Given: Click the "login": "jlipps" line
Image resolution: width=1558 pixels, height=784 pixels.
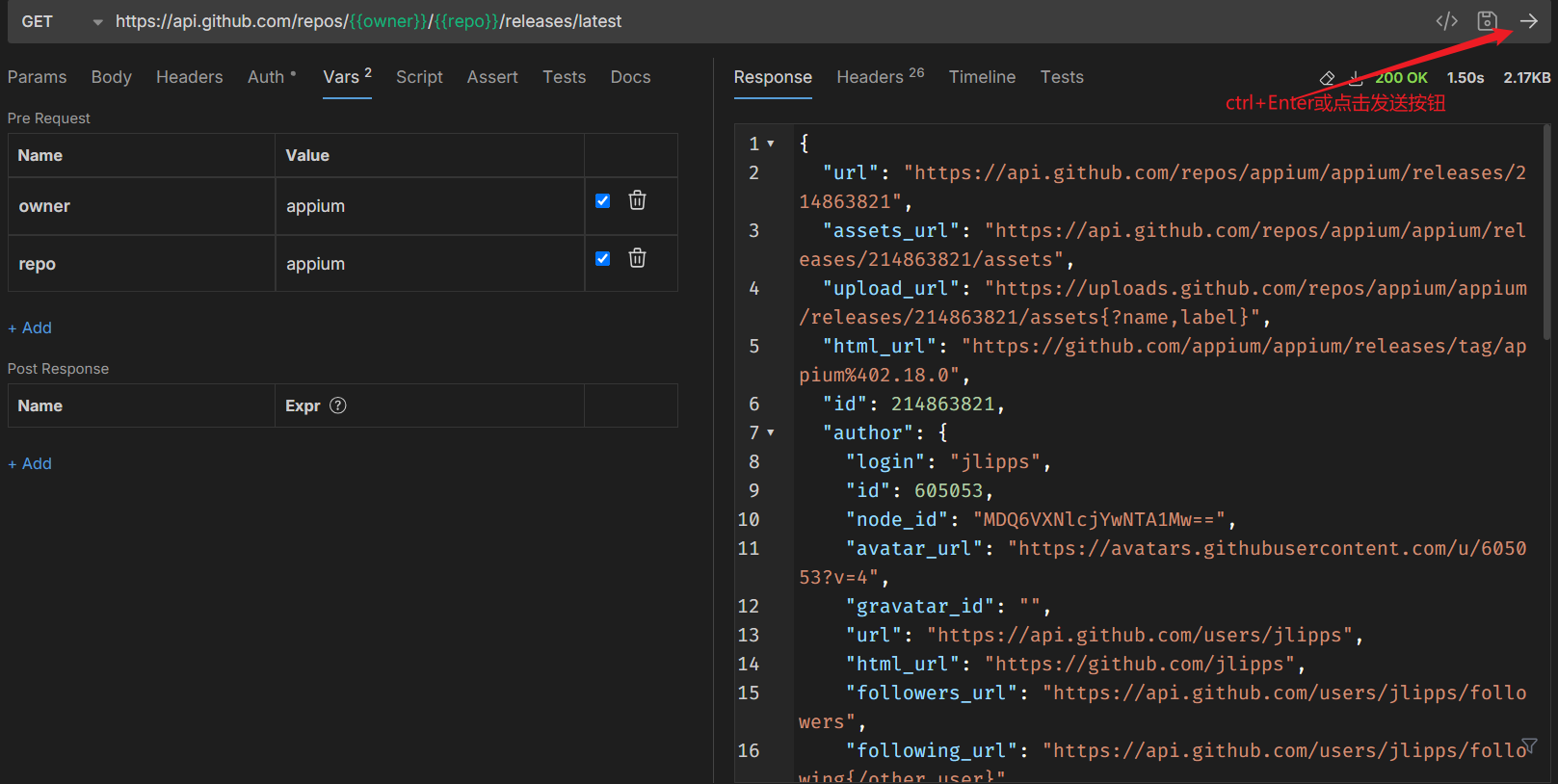Looking at the screenshot, I should point(948,461).
